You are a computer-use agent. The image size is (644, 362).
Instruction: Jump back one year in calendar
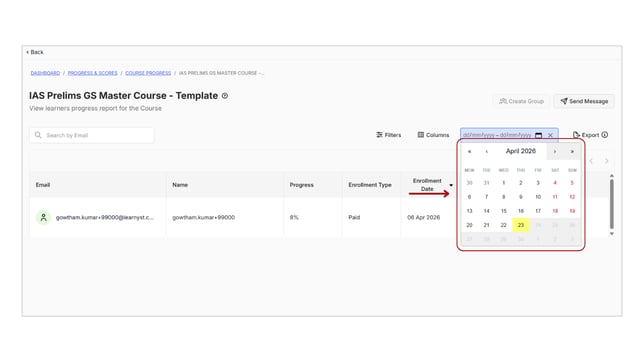click(469, 152)
